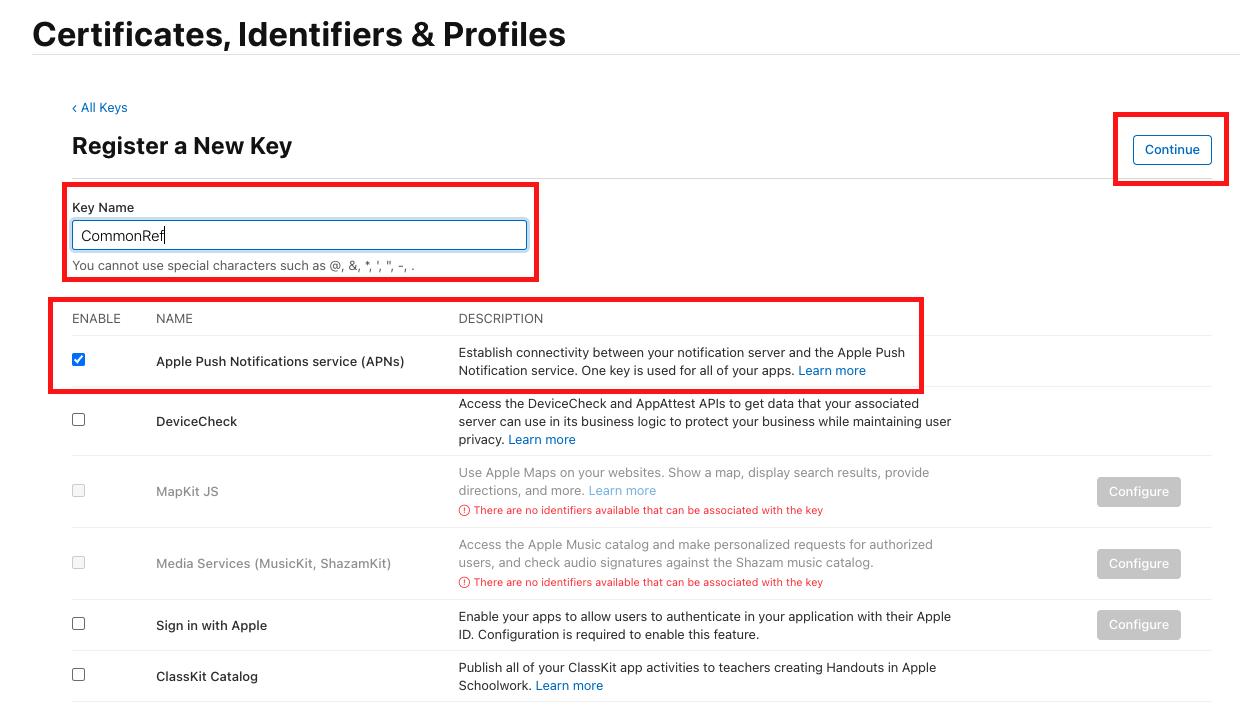Go back via All Keys link
This screenshot has width=1240, height=725.
(100, 108)
